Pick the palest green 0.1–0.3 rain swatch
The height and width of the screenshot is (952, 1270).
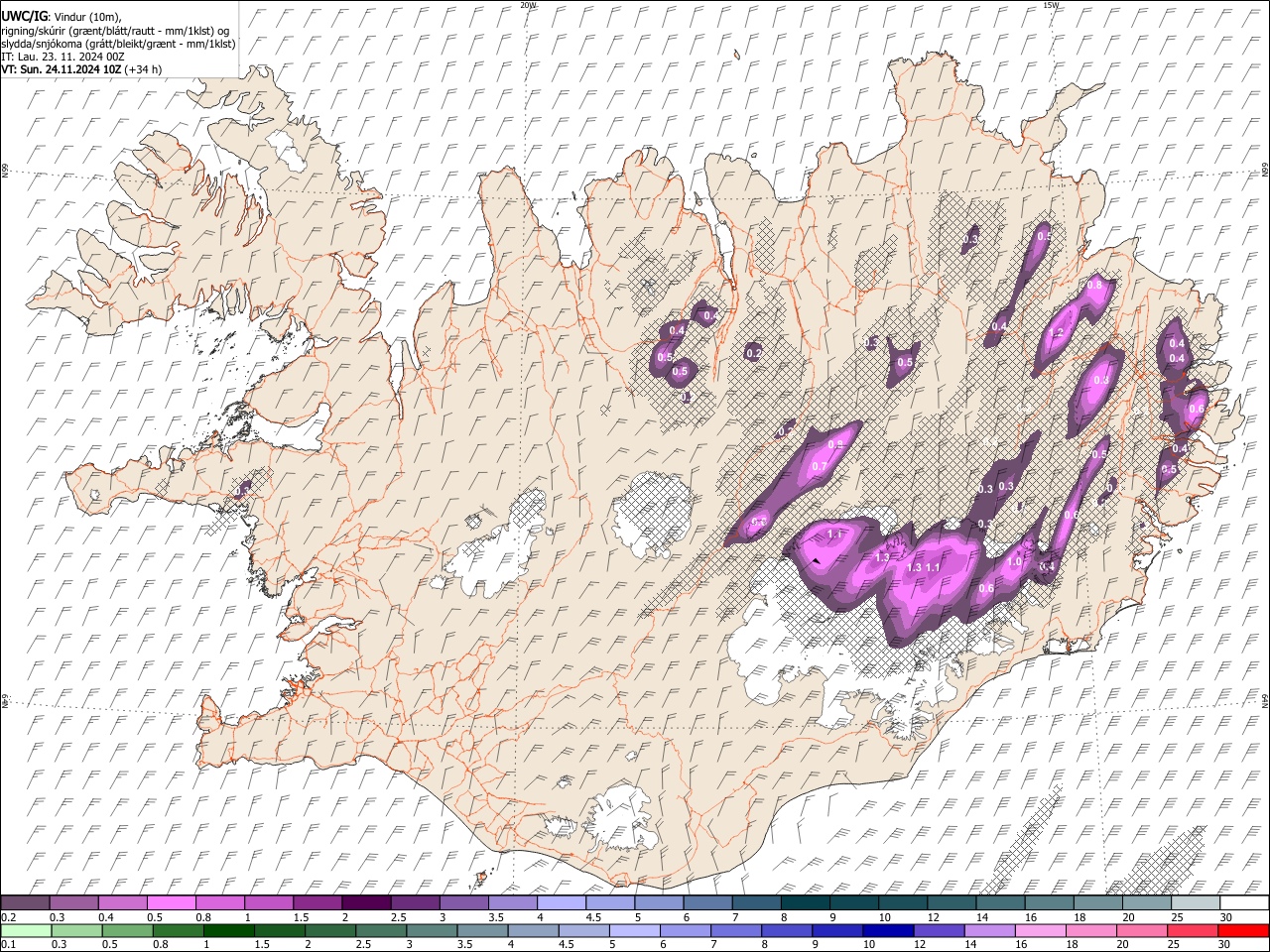(26, 930)
